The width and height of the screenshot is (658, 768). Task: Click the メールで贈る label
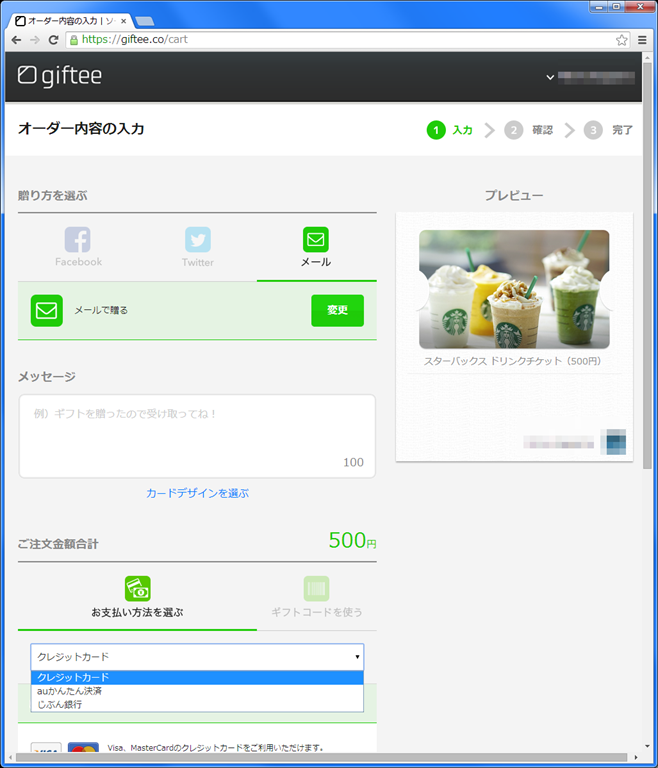click(101, 310)
